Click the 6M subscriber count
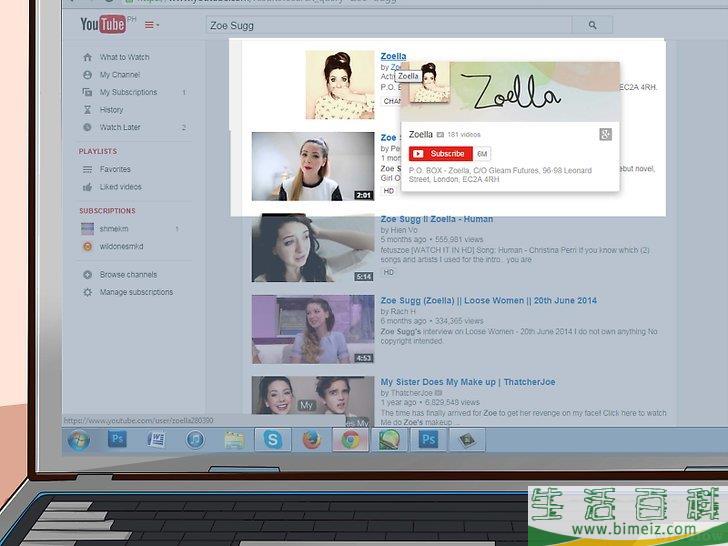Image resolution: width=728 pixels, height=546 pixels. [482, 154]
